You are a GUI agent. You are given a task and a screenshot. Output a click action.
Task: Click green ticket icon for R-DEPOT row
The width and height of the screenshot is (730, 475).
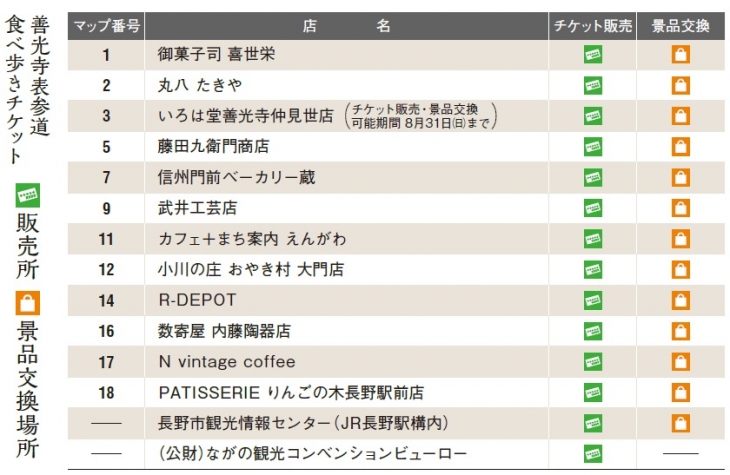tap(593, 300)
